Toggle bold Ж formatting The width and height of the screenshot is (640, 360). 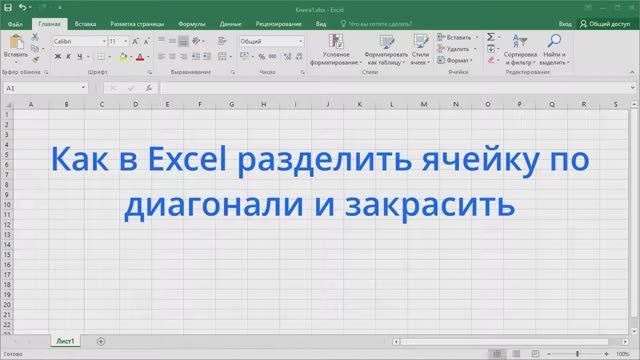coord(58,56)
